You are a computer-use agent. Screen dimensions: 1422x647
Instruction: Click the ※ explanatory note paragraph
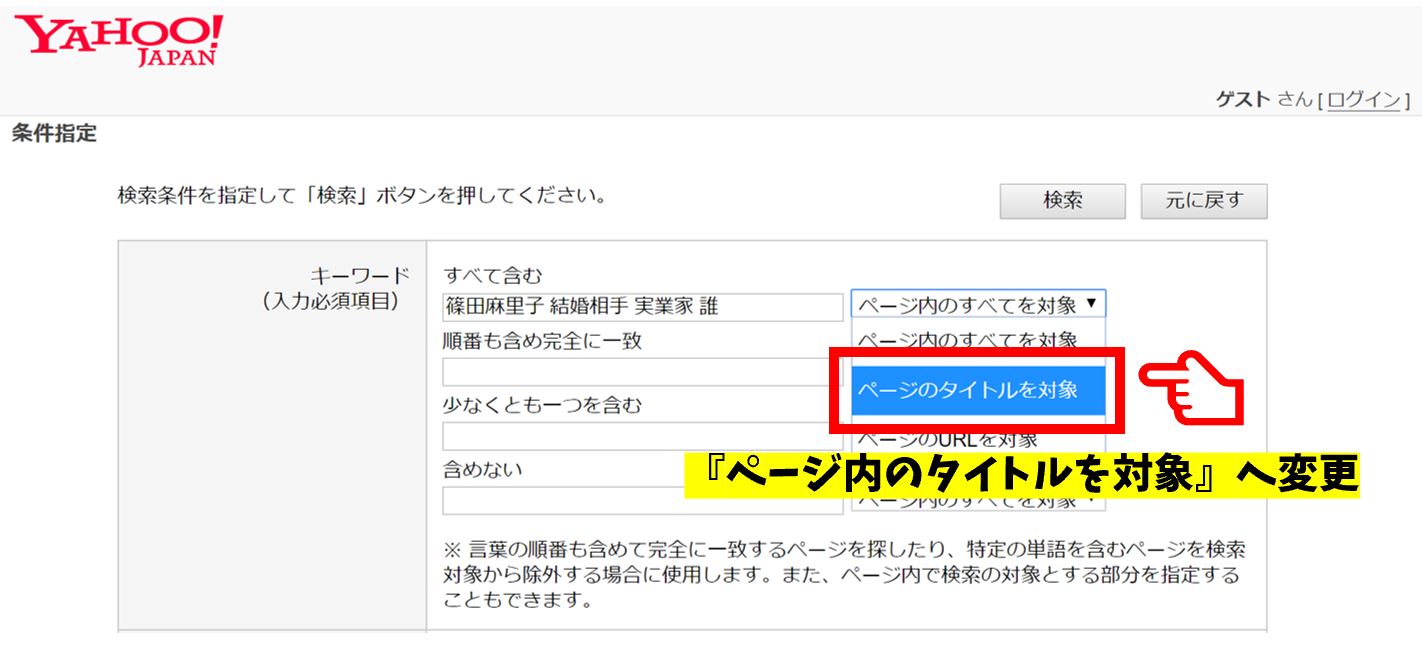click(x=843, y=575)
